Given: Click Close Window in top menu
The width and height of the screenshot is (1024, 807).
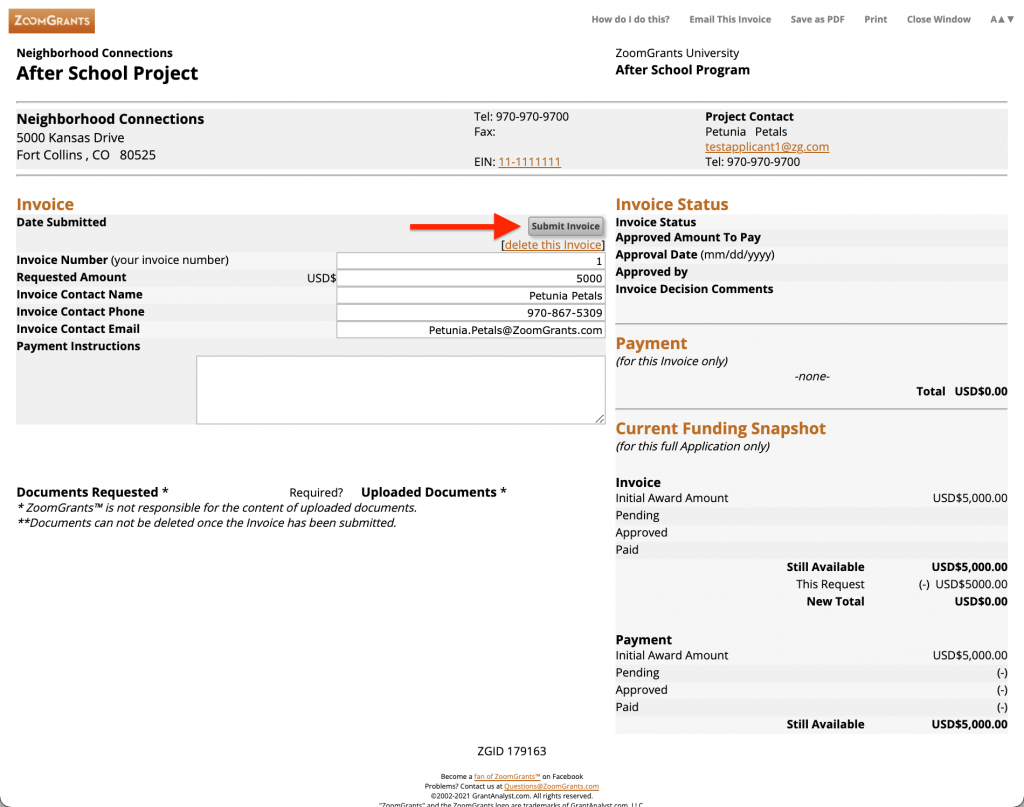Looking at the screenshot, I should point(938,20).
